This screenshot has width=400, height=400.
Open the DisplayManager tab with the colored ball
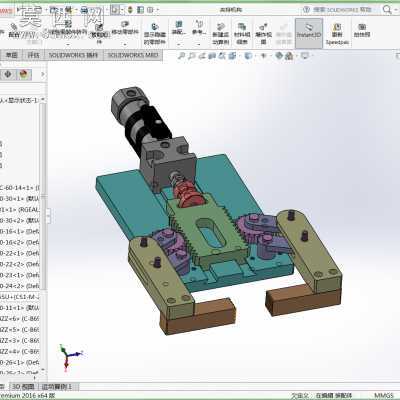(23, 74)
